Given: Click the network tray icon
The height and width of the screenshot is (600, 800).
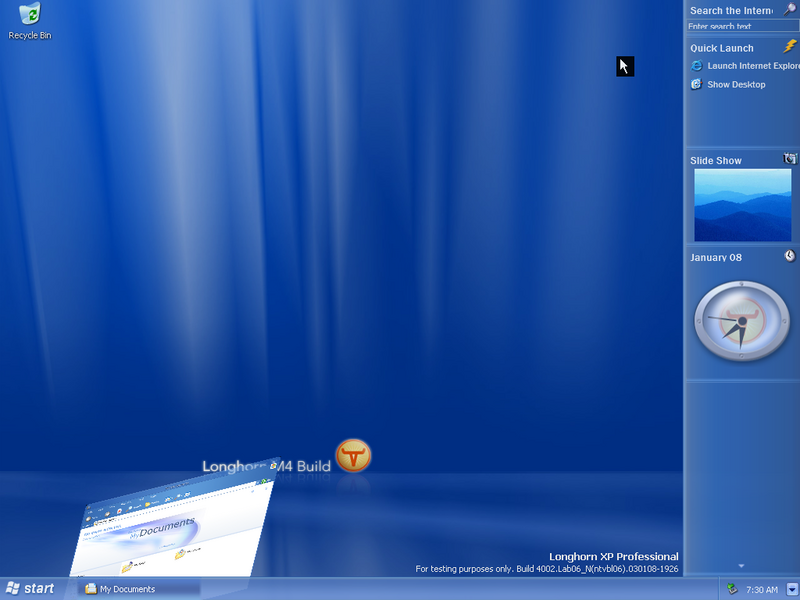Looking at the screenshot, I should 732,589.
